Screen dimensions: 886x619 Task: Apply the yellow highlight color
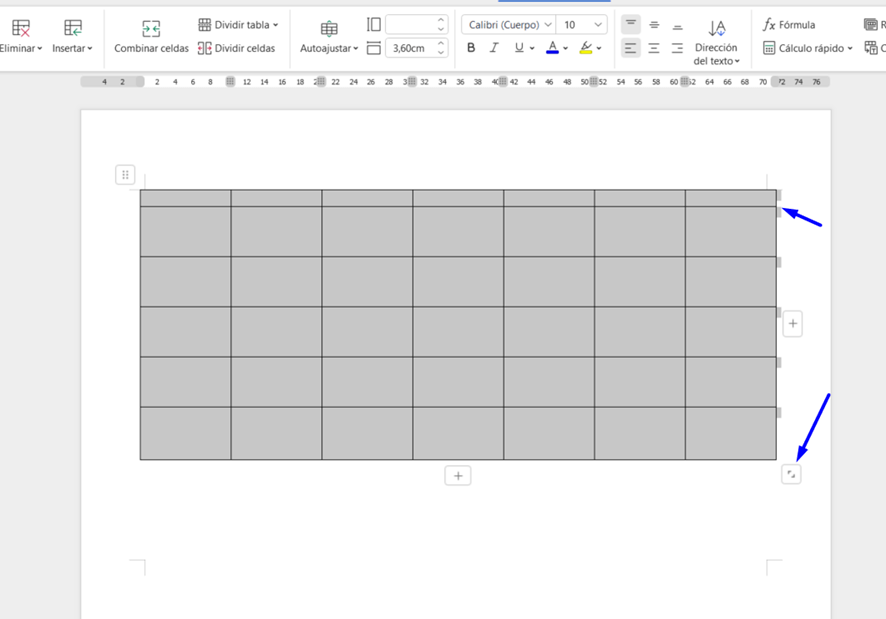coord(586,48)
